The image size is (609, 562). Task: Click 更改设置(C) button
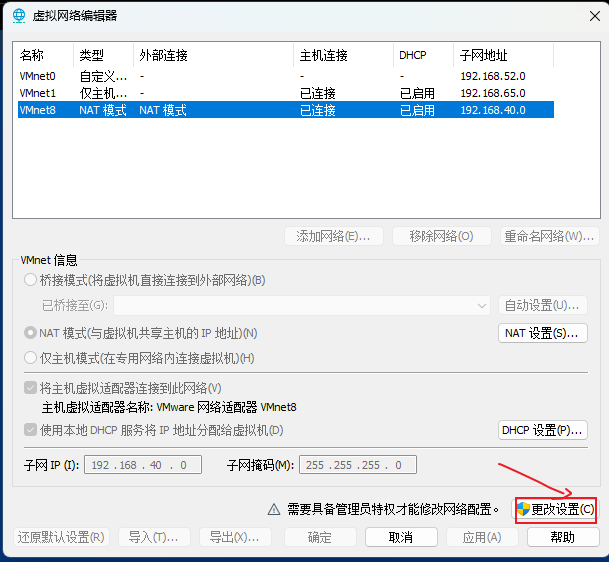click(556, 509)
